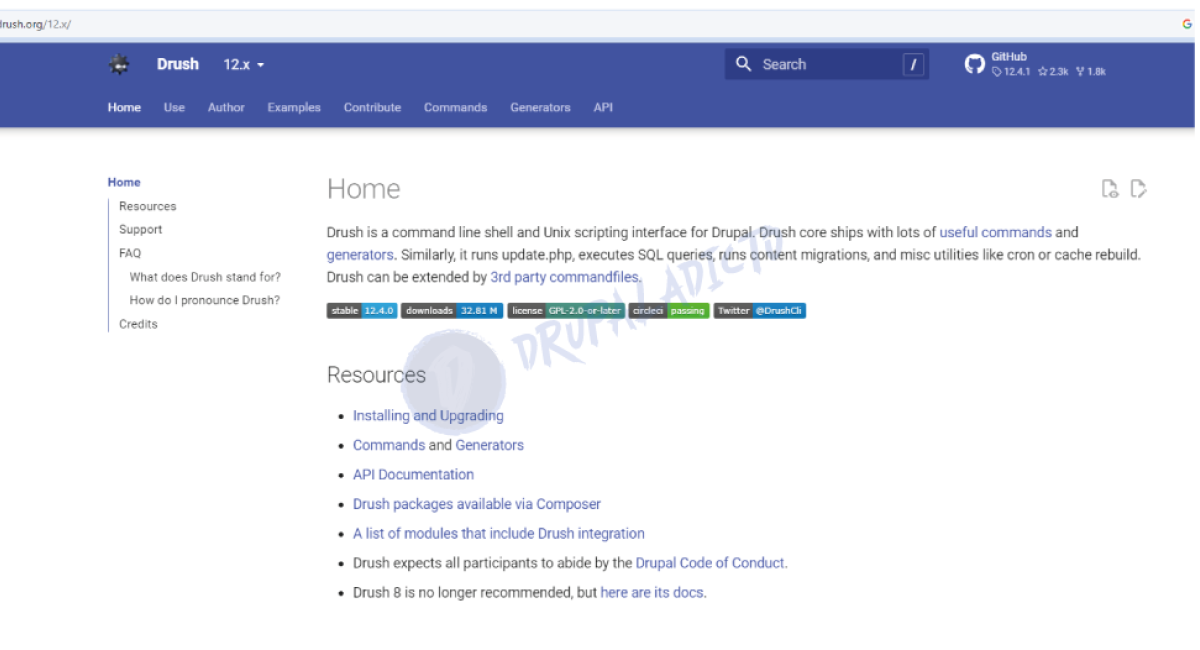Jump to Support in the sidebar
1200x650 pixels.
(140, 229)
